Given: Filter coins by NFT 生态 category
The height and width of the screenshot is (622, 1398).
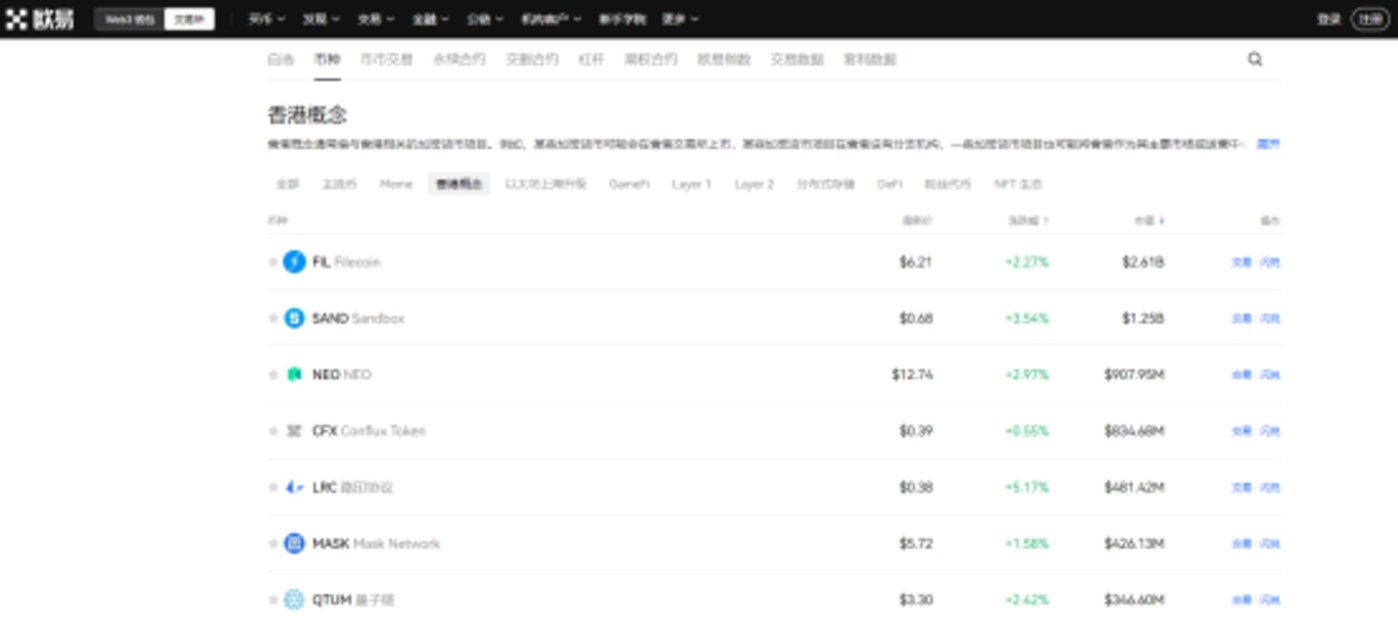Looking at the screenshot, I should (1018, 184).
